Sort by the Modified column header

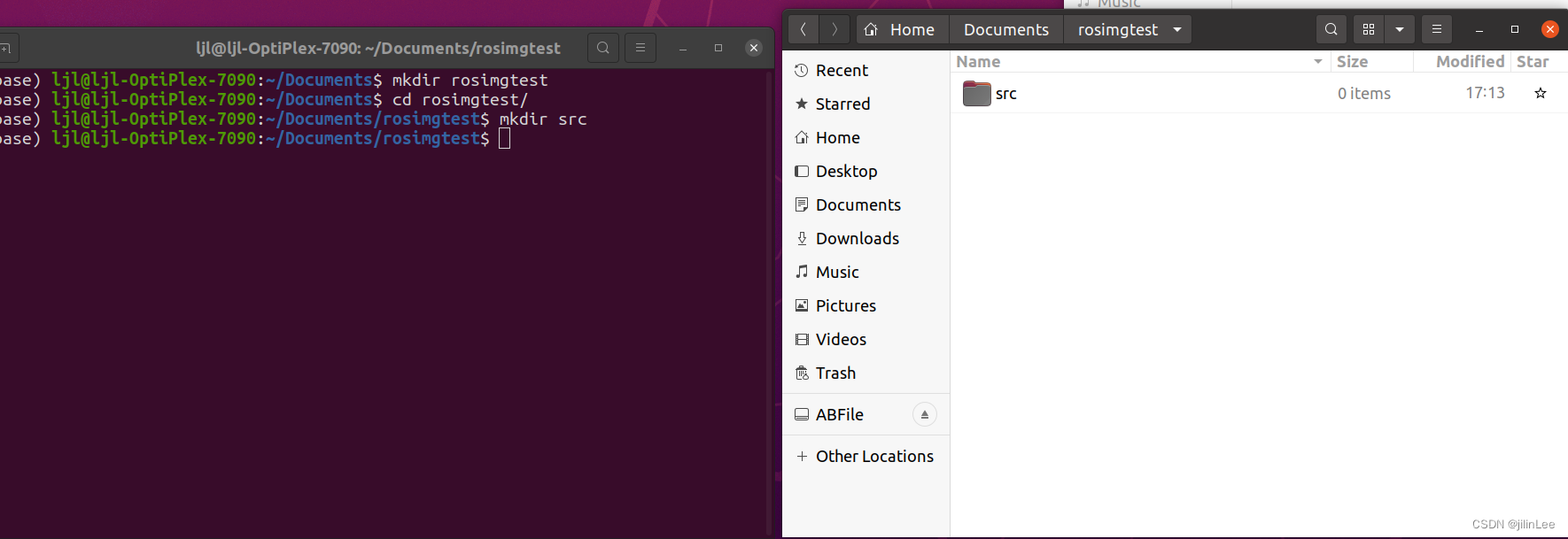1462,61
